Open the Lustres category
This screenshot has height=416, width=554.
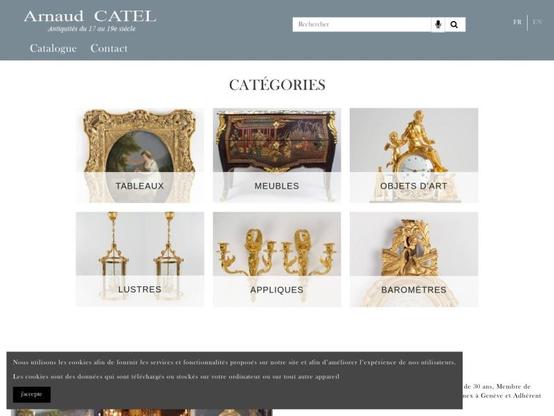(x=140, y=289)
